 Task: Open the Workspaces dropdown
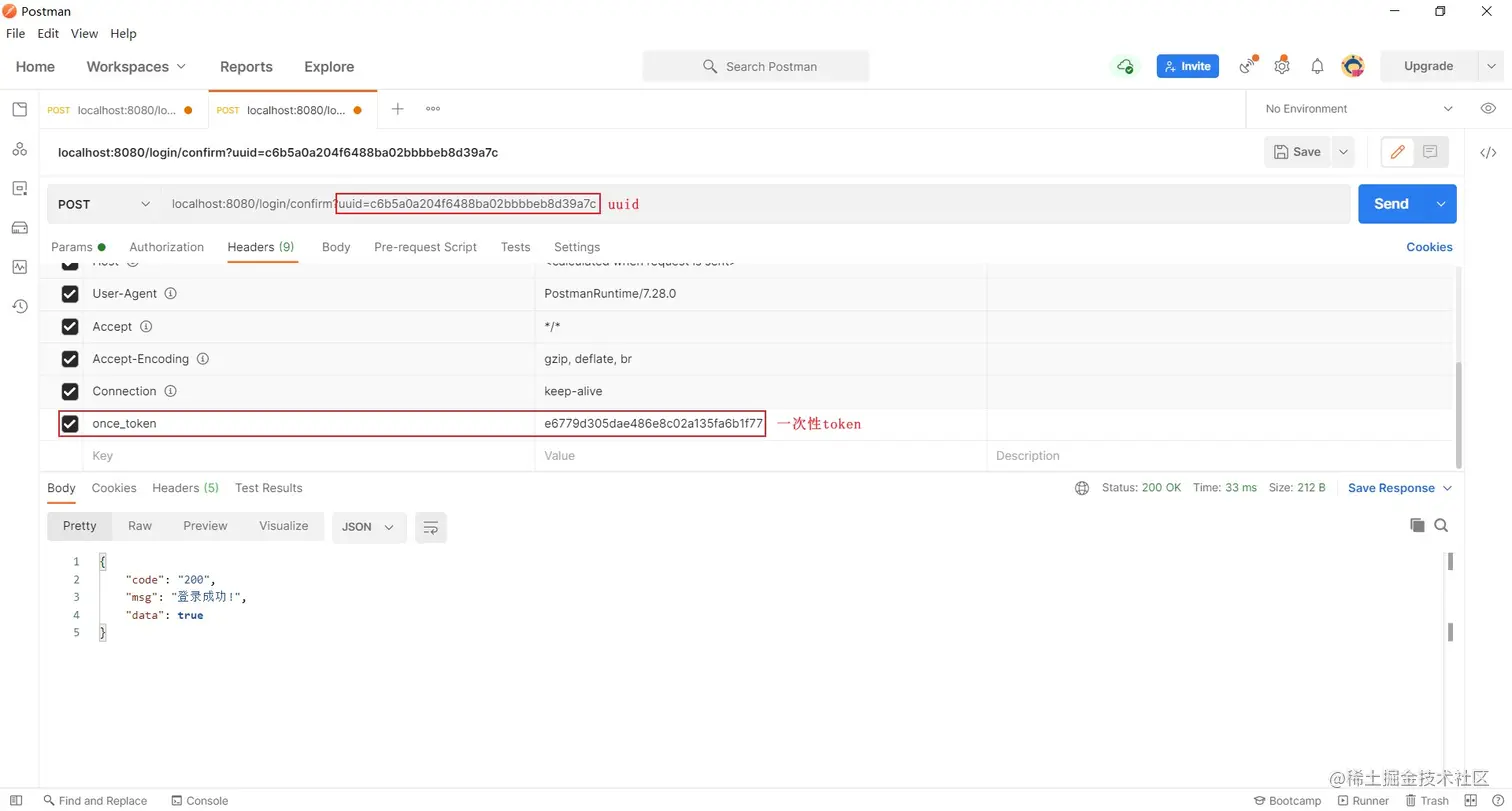tap(136, 66)
